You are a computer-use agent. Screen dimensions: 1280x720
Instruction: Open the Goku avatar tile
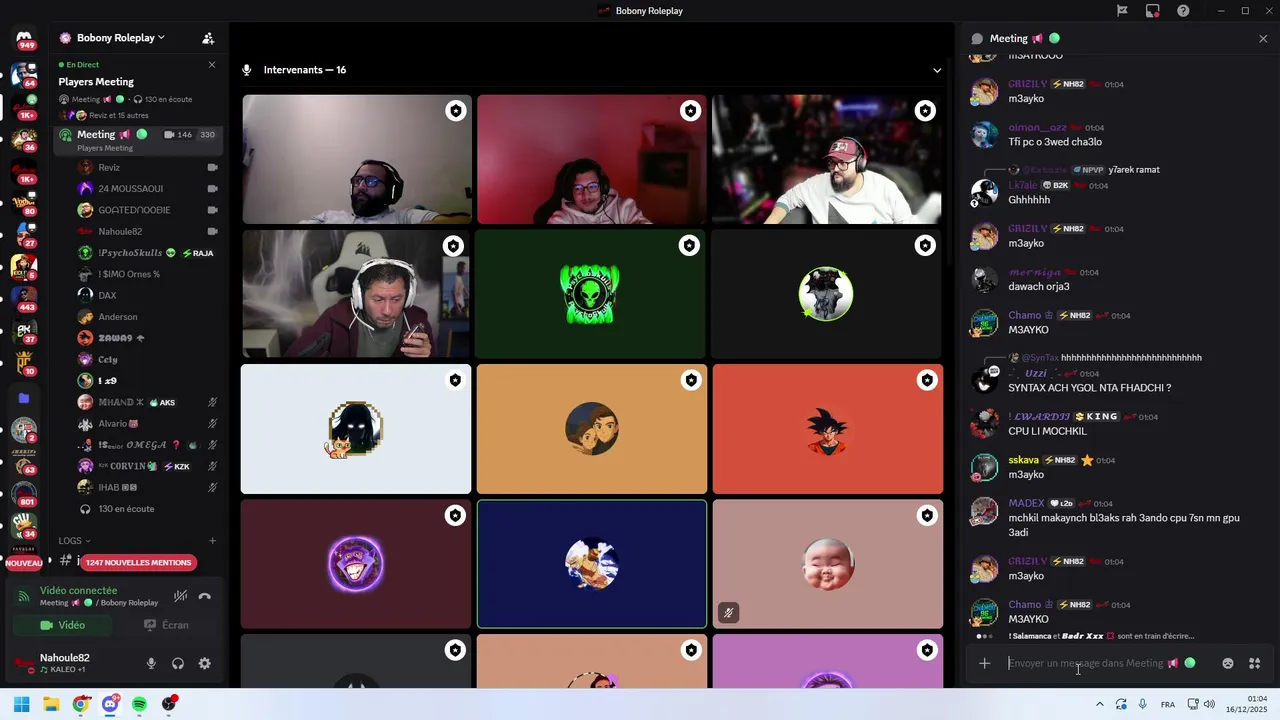(827, 429)
